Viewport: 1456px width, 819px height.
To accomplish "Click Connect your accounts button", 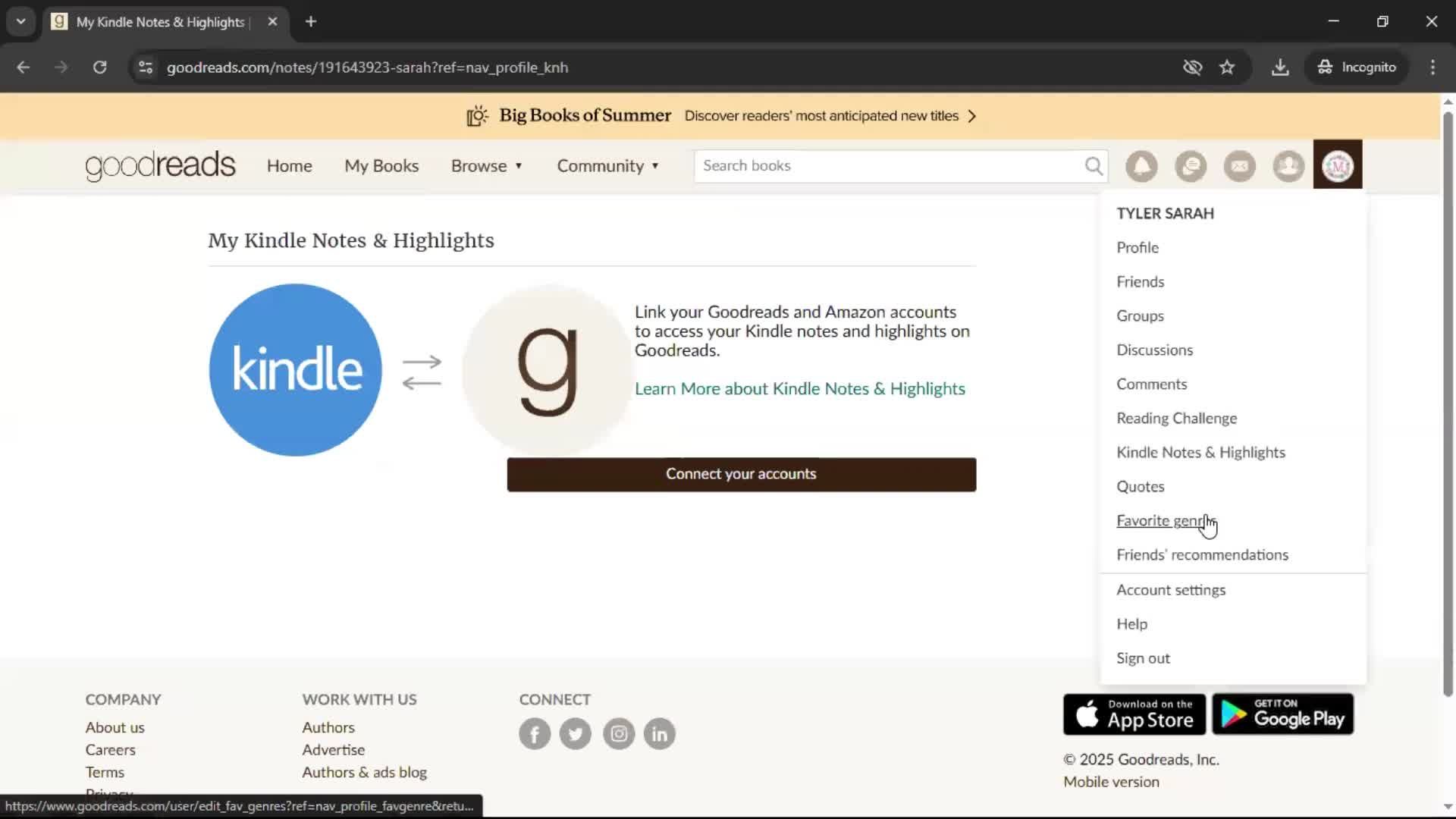I will coord(741,474).
